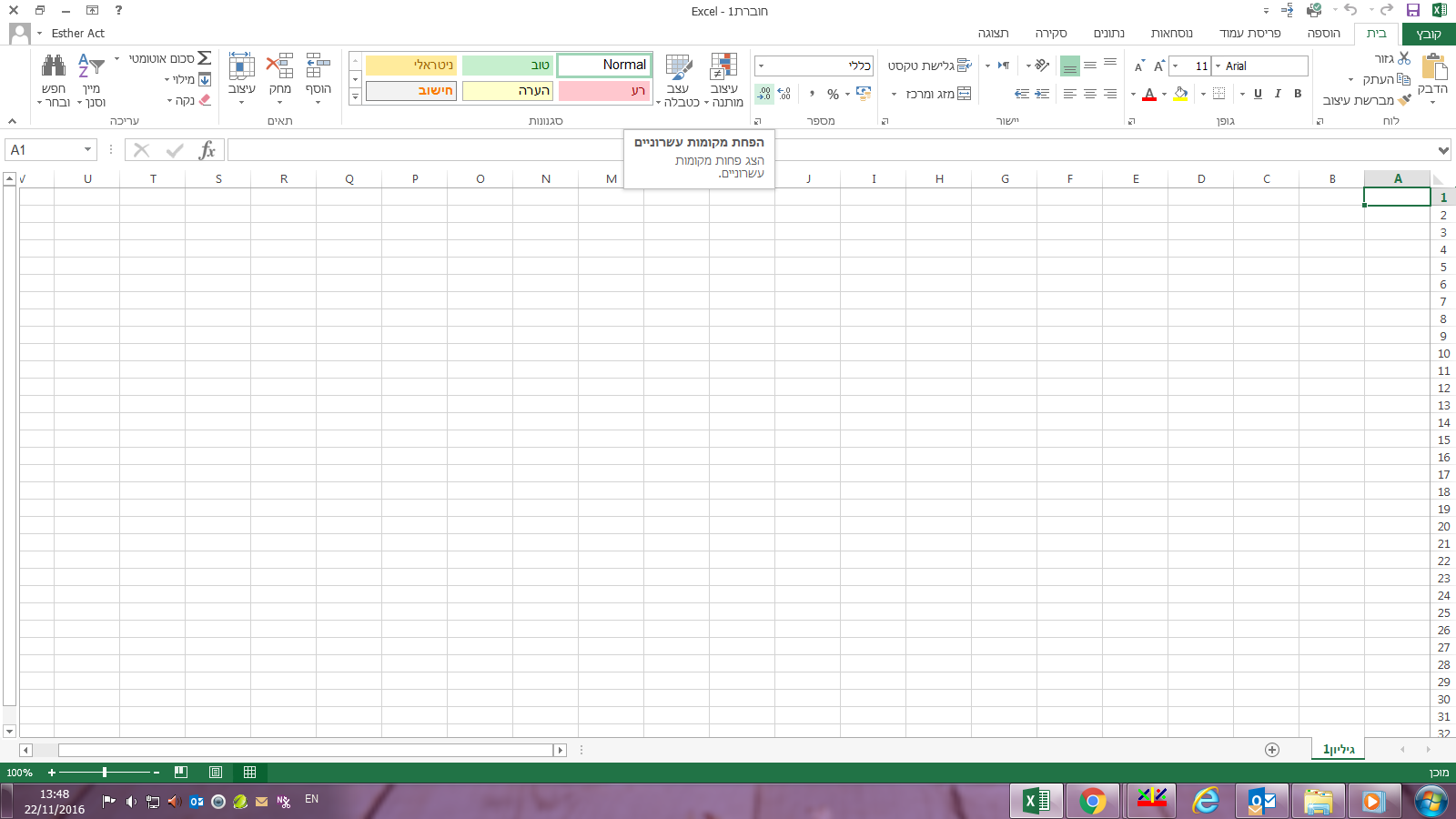Click the Delete cells (מחק) icon
This screenshot has height=819, width=1456.
[279, 66]
